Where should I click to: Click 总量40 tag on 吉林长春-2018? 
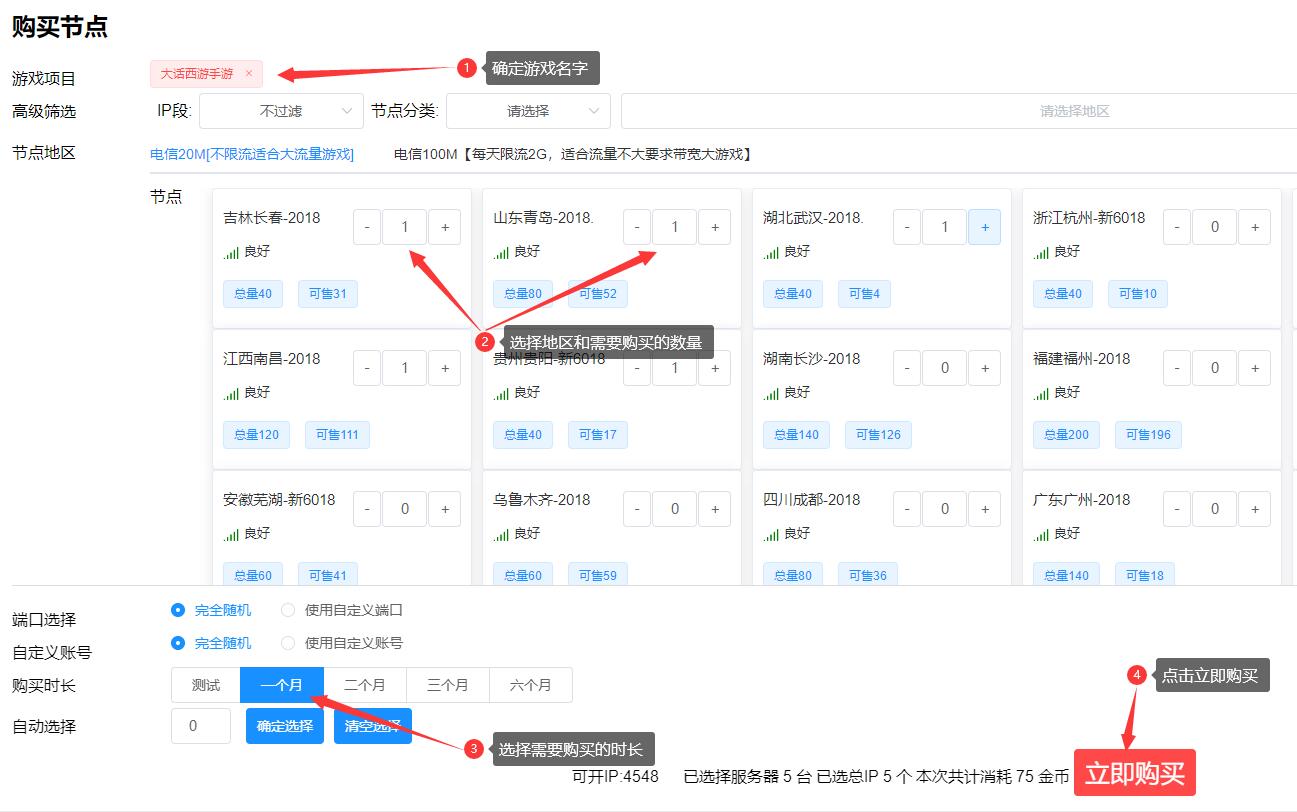pyautogui.click(x=253, y=293)
